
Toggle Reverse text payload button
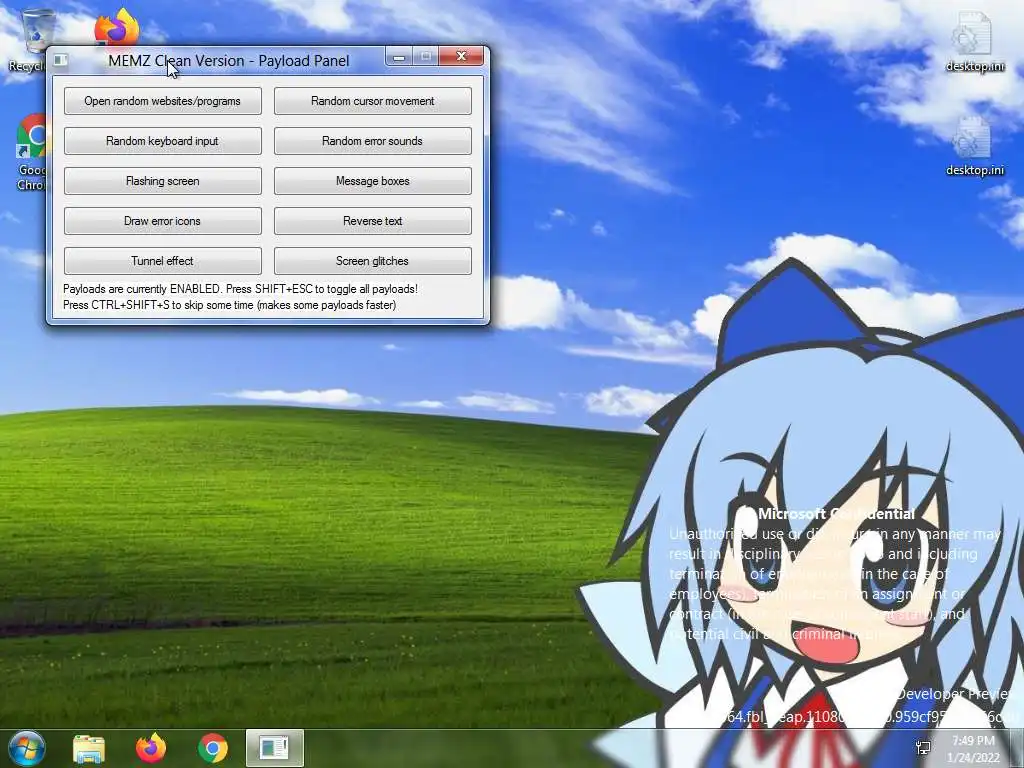(x=372, y=221)
